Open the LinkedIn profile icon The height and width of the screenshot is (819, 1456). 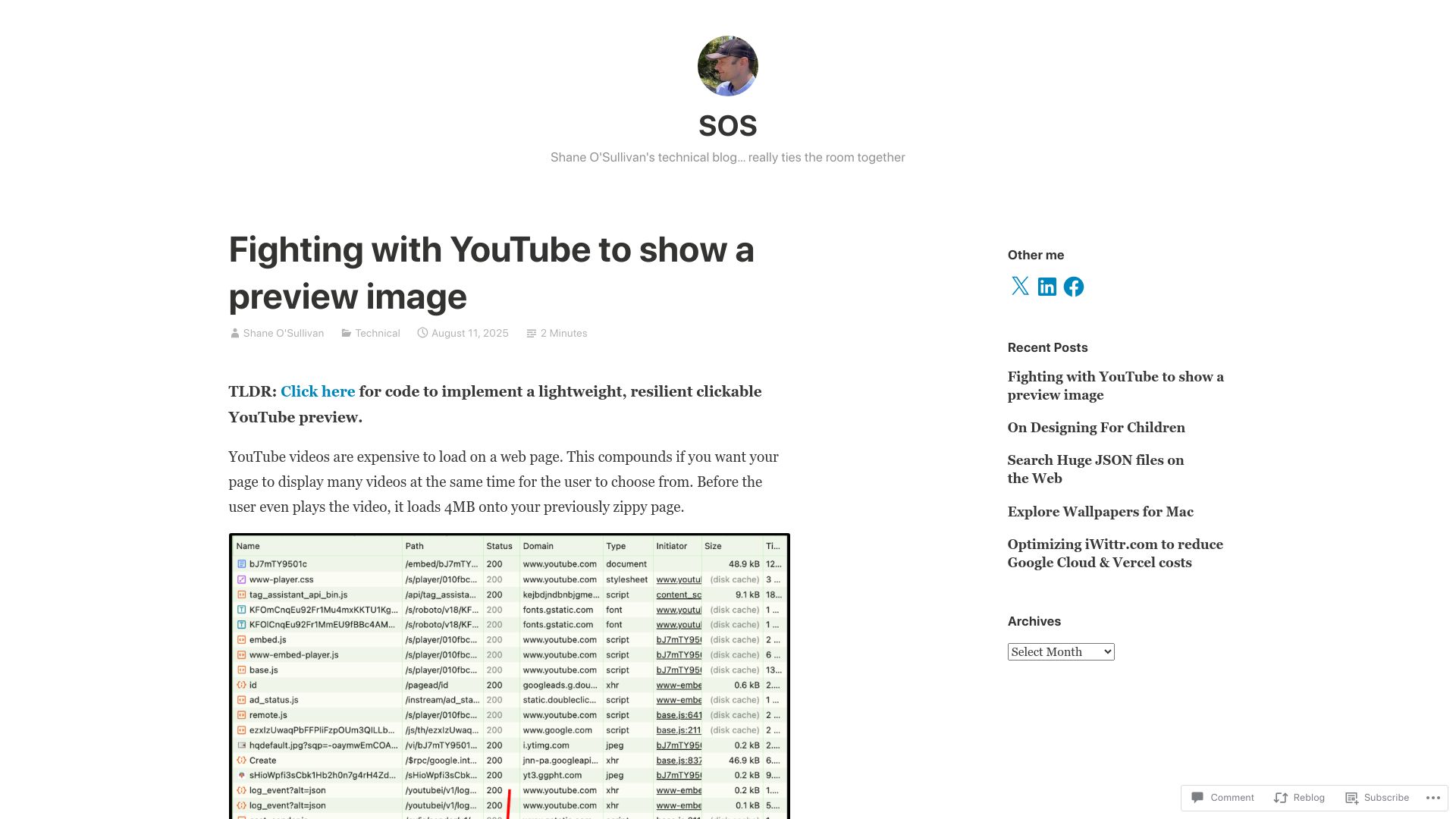click(1046, 287)
